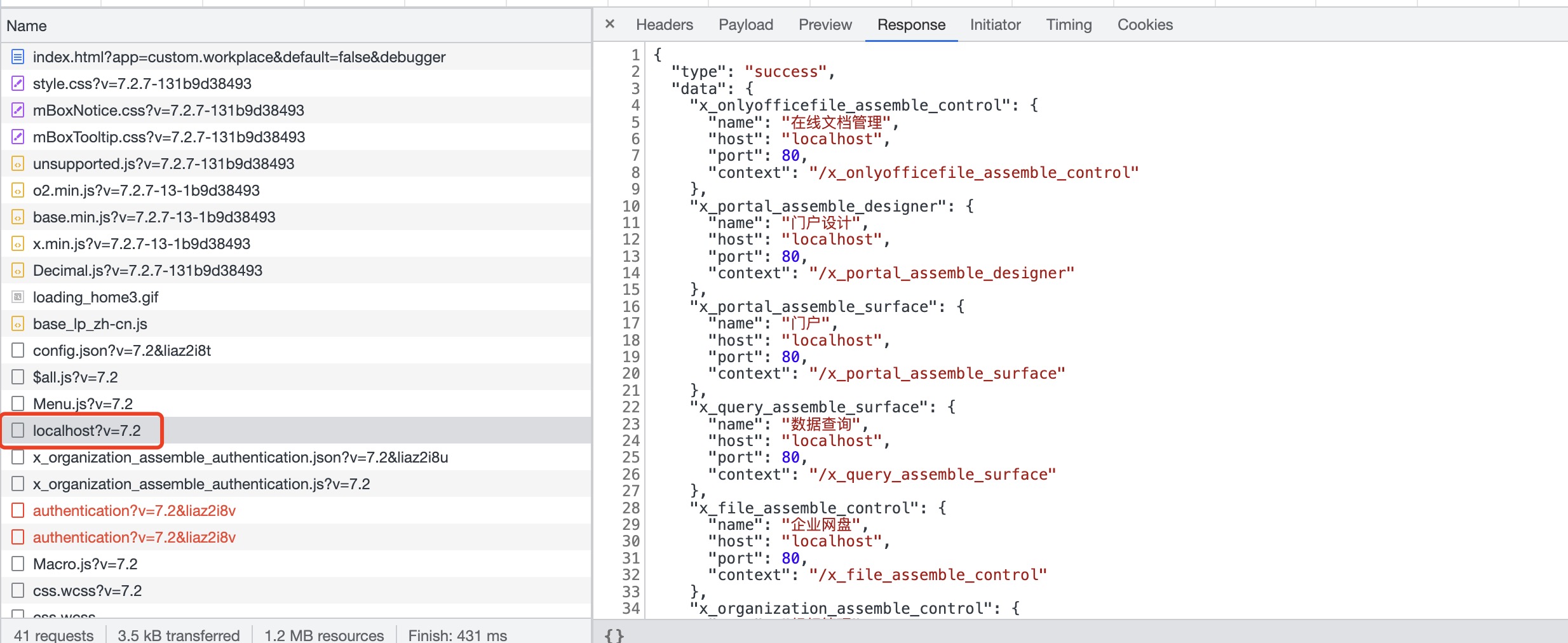The height and width of the screenshot is (643, 1568).
Task: Click the stylesheet icon beside mBoxTooltip.css
Action: (18, 137)
